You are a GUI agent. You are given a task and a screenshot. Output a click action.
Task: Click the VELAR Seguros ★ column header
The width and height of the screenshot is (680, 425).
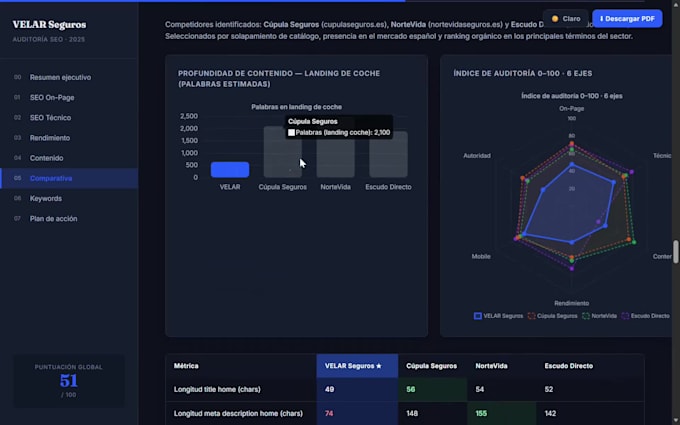tap(357, 366)
